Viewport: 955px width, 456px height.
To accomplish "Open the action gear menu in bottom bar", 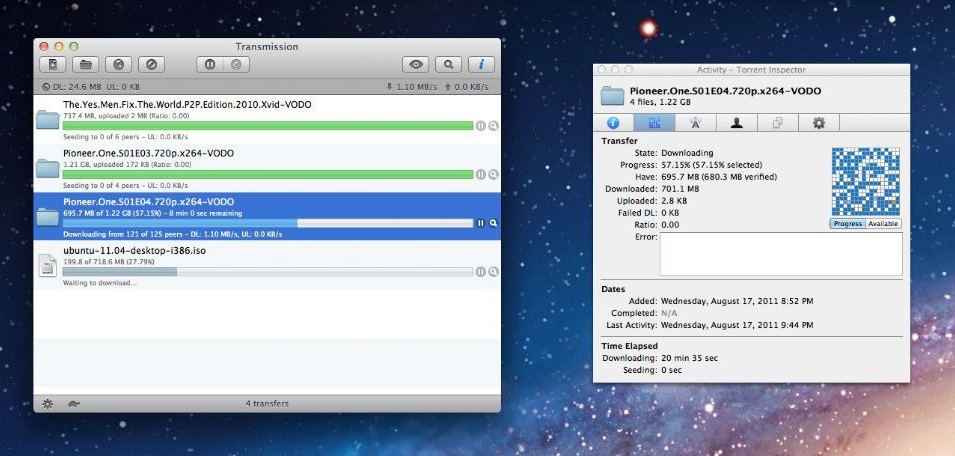I will coord(48,404).
